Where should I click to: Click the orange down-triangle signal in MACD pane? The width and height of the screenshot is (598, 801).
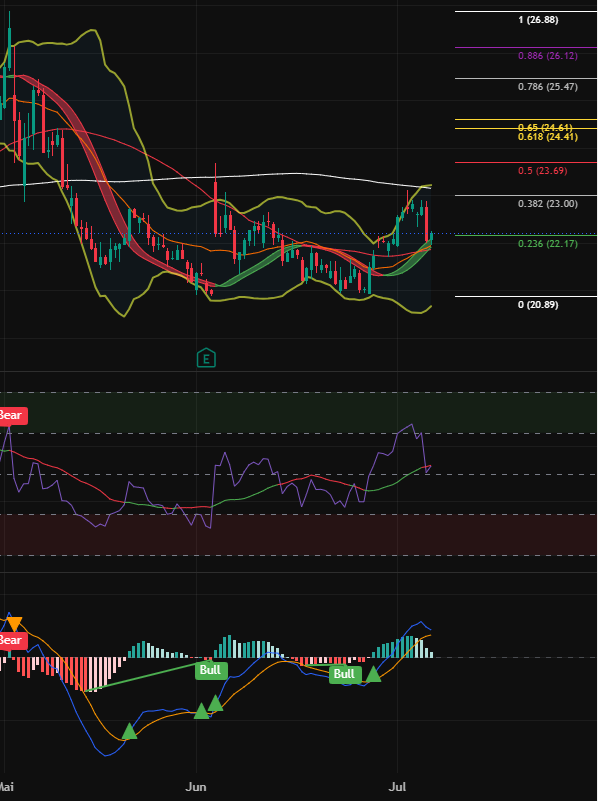pyautogui.click(x=14, y=624)
